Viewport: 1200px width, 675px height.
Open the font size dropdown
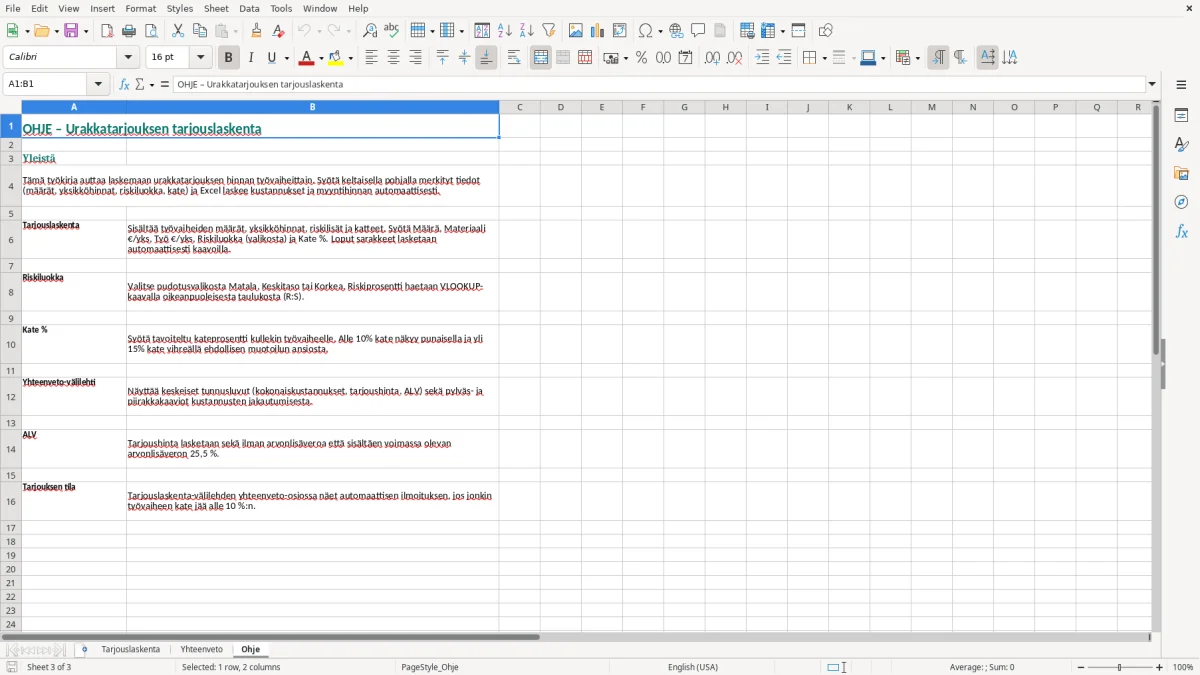(x=201, y=58)
